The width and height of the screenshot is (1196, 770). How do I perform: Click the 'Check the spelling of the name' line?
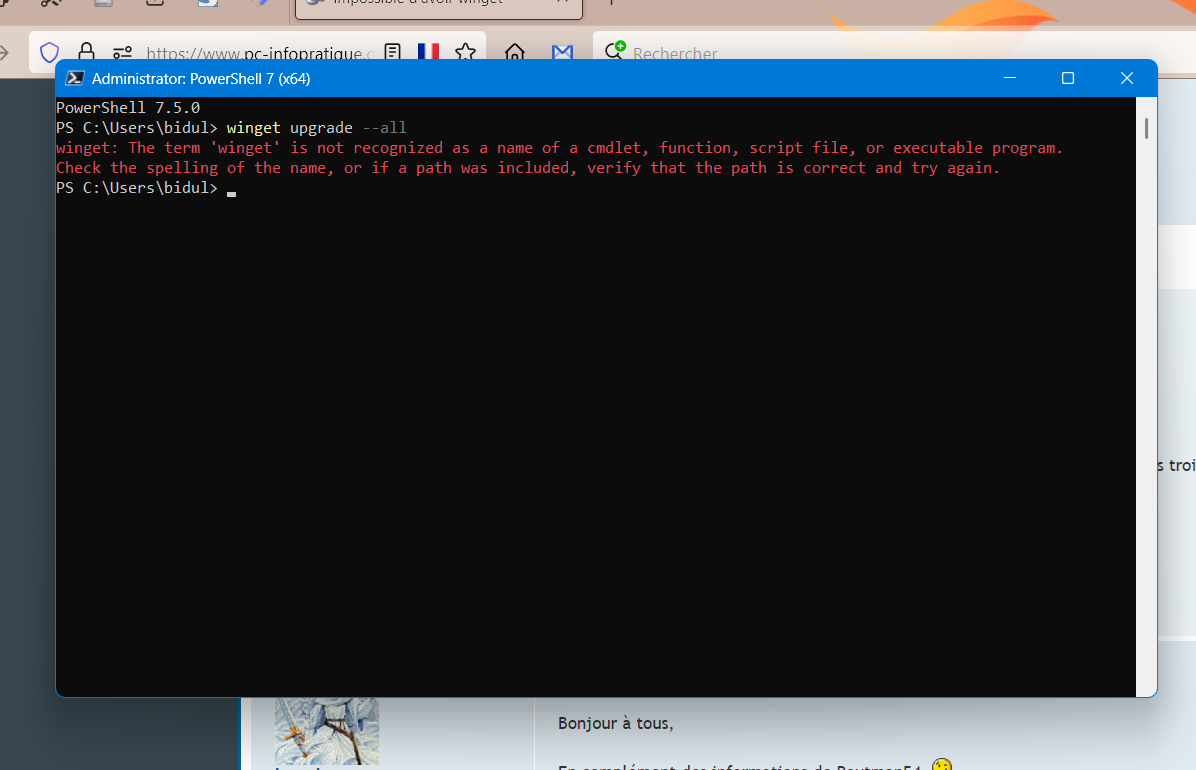(x=528, y=167)
